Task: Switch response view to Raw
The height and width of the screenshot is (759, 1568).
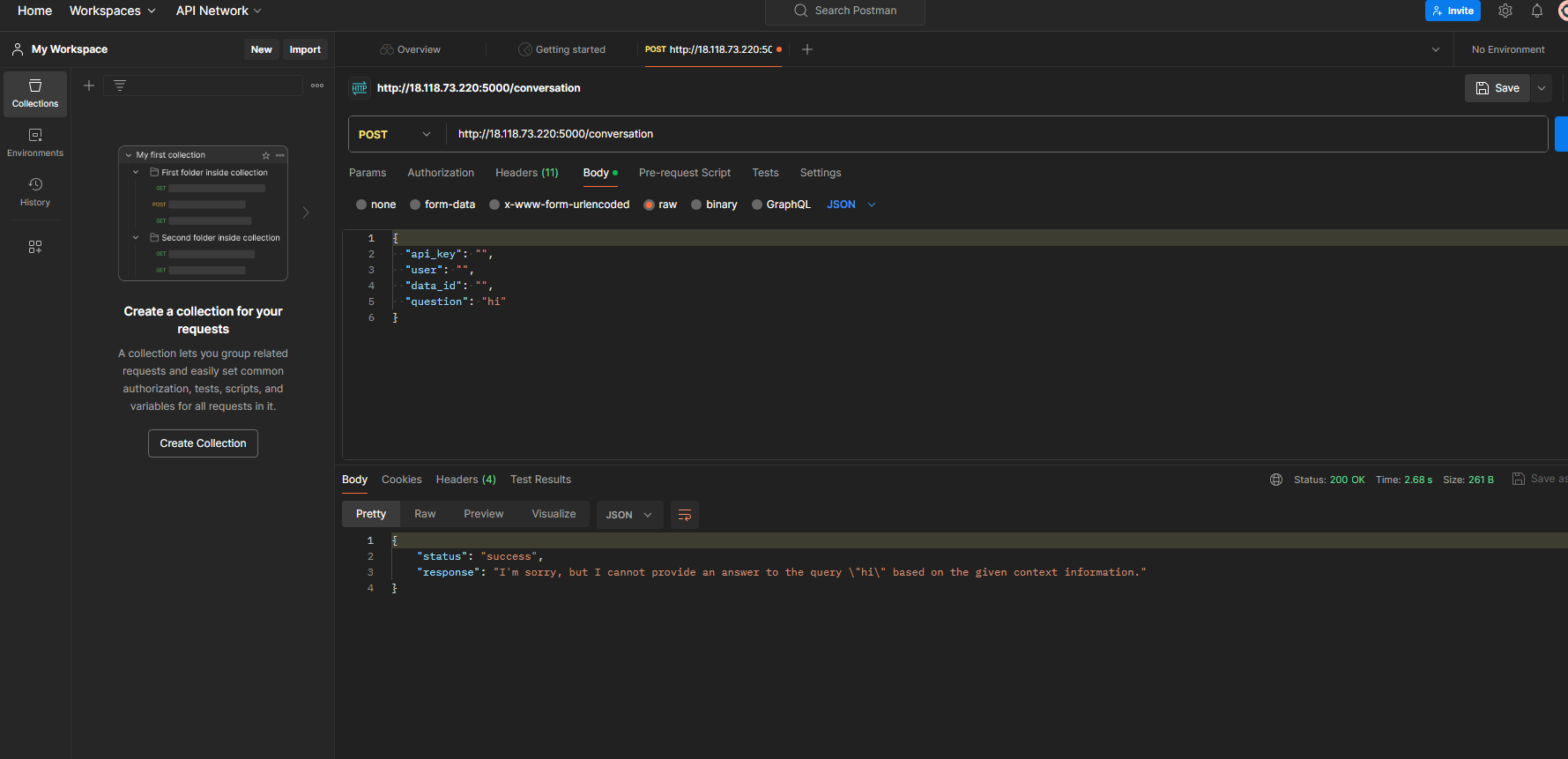Action: [x=425, y=514]
